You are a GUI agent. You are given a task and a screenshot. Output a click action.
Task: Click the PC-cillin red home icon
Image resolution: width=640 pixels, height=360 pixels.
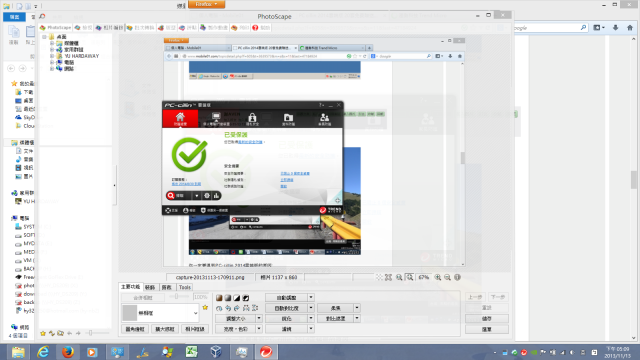click(180, 119)
